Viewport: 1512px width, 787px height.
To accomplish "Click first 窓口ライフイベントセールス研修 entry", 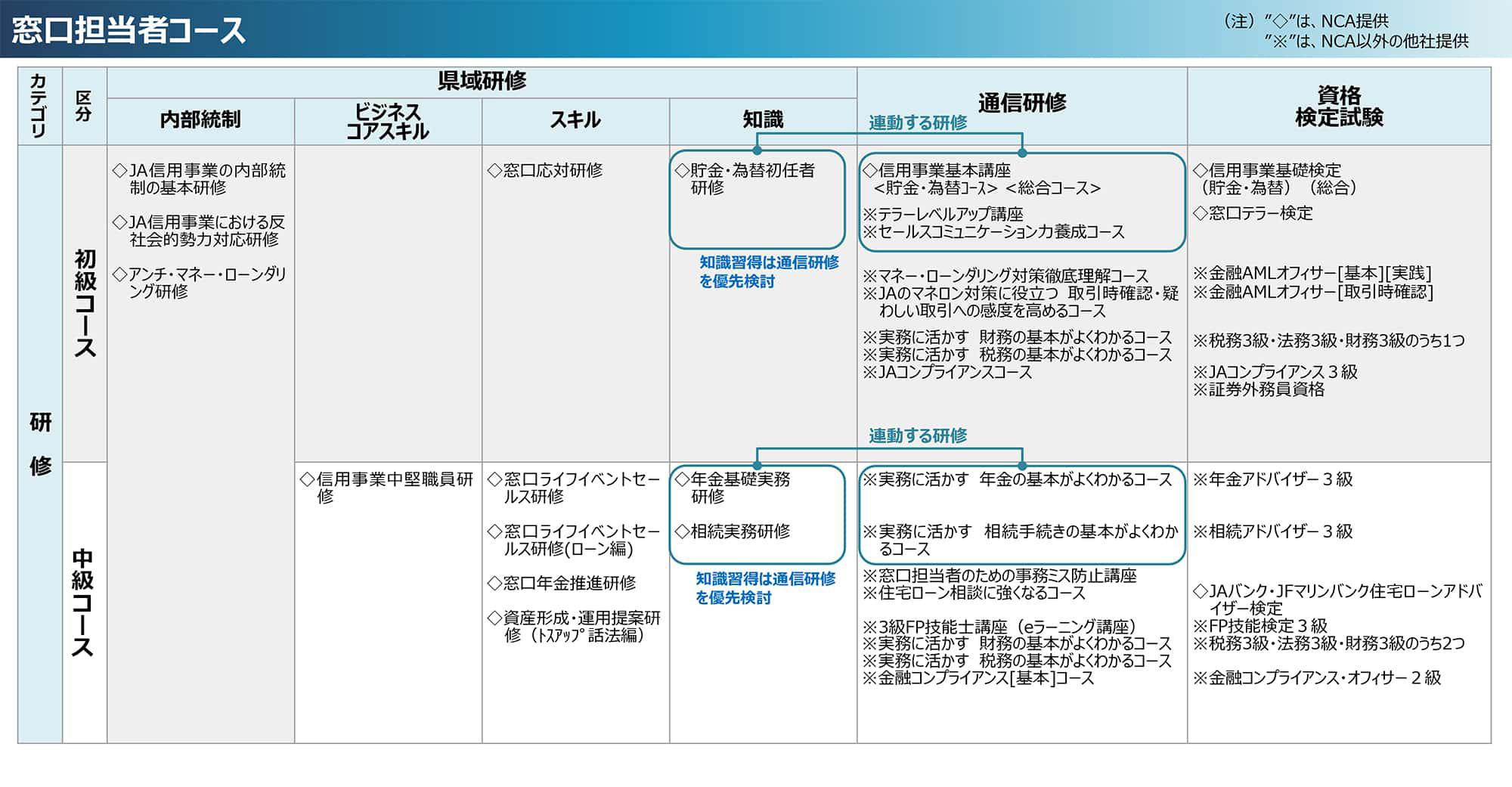I will tap(574, 488).
